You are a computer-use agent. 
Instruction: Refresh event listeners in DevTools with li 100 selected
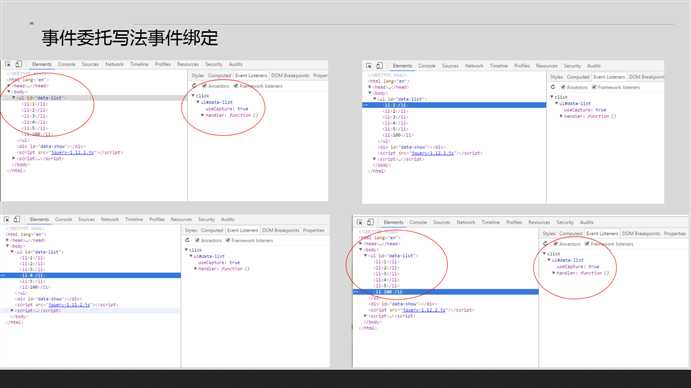[546, 244]
